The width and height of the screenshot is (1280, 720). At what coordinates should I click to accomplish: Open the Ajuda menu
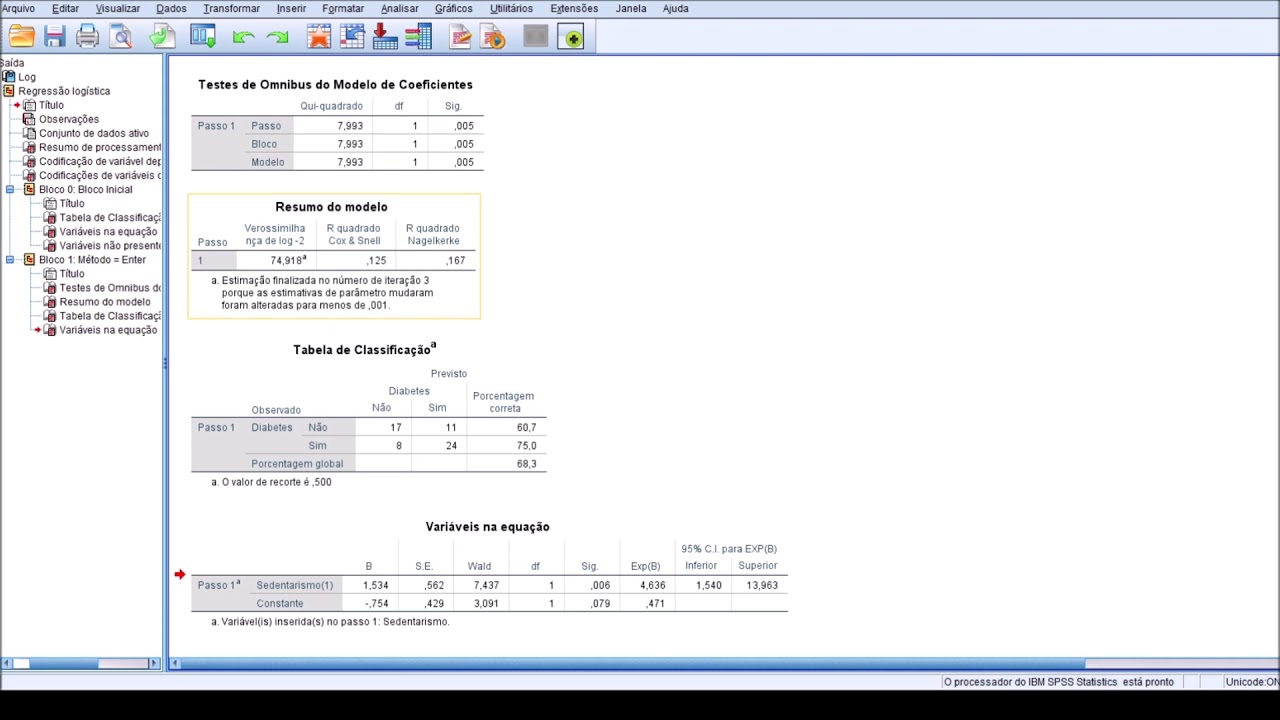pos(675,8)
